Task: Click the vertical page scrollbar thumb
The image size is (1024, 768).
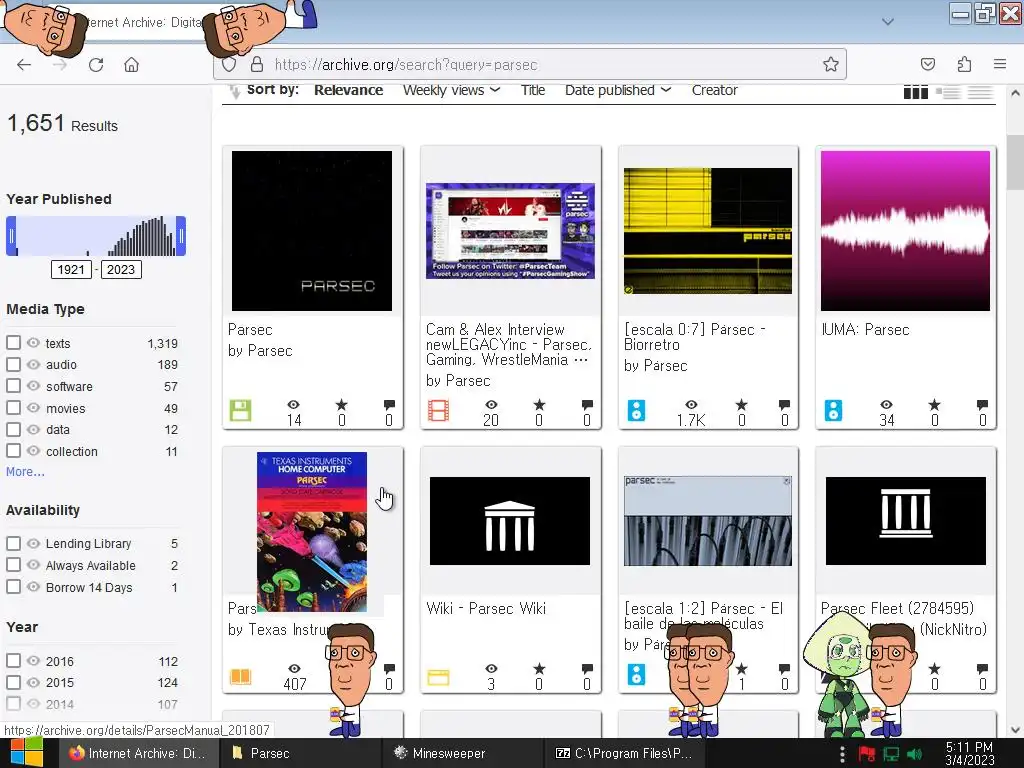Action: tap(1015, 161)
